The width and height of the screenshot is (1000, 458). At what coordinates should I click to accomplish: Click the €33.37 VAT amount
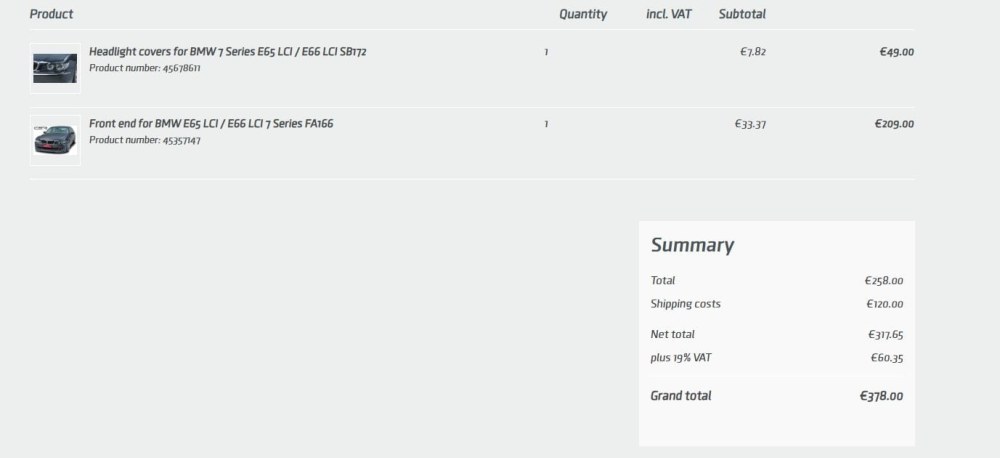point(750,124)
